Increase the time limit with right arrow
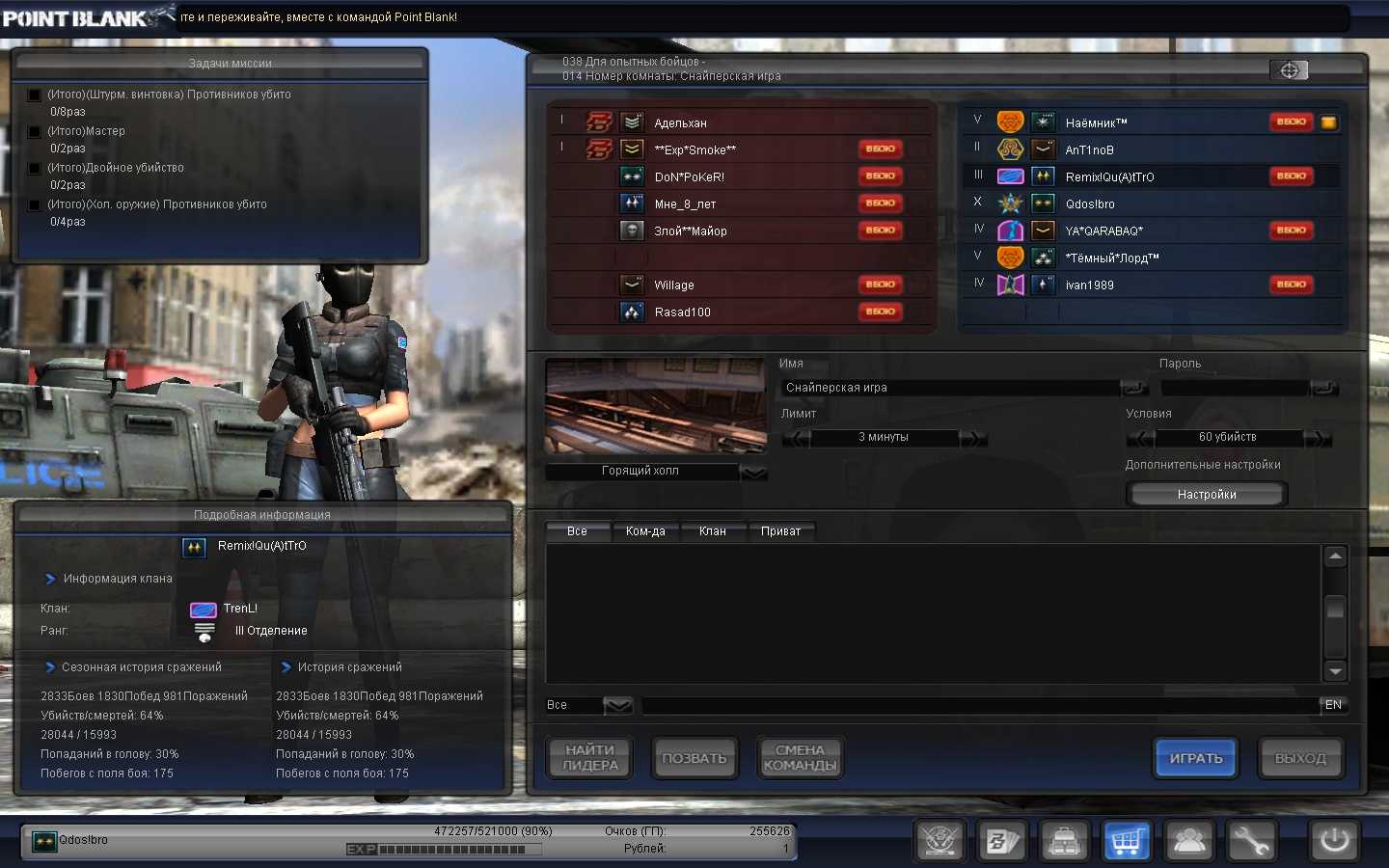 (x=973, y=438)
